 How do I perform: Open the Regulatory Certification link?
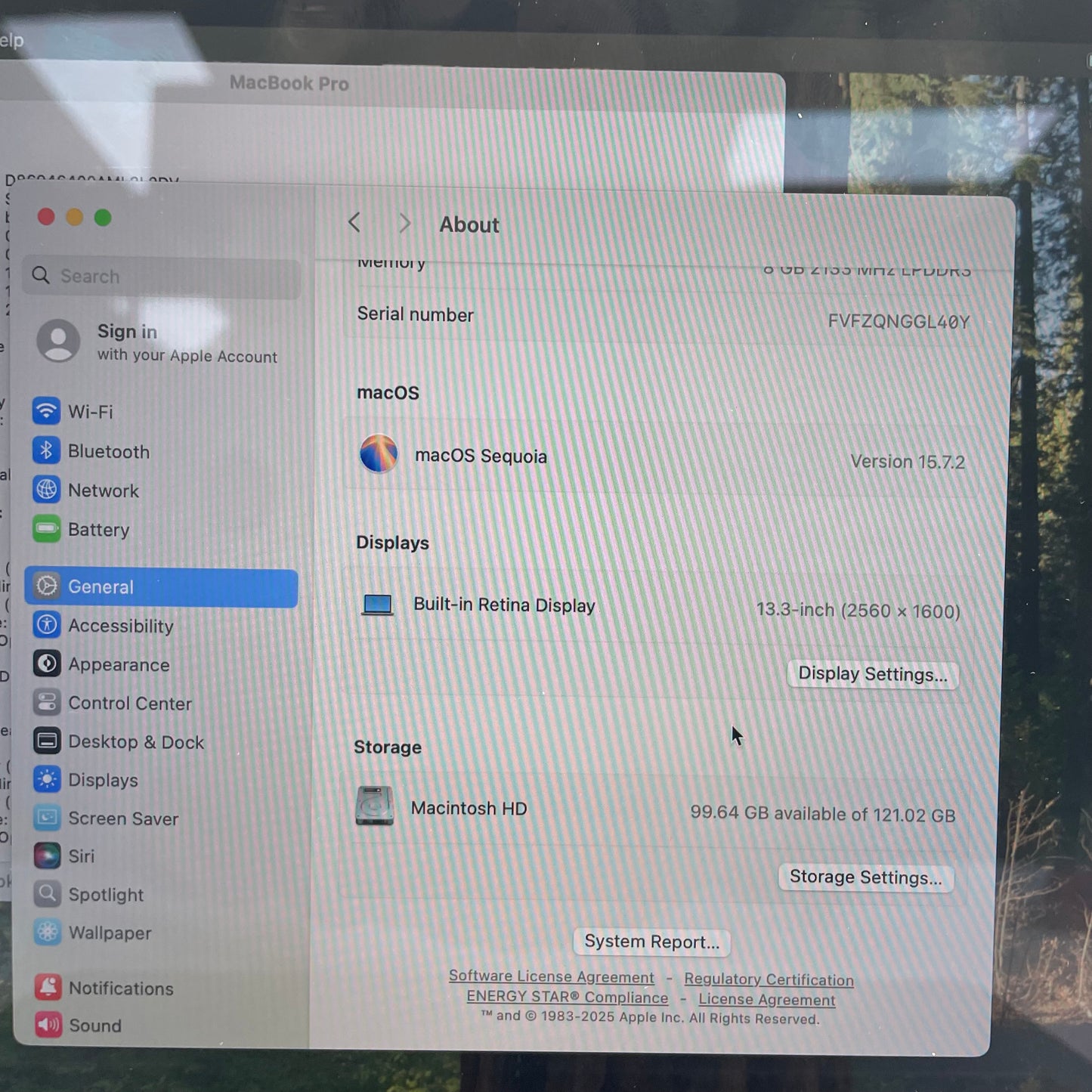(769, 979)
